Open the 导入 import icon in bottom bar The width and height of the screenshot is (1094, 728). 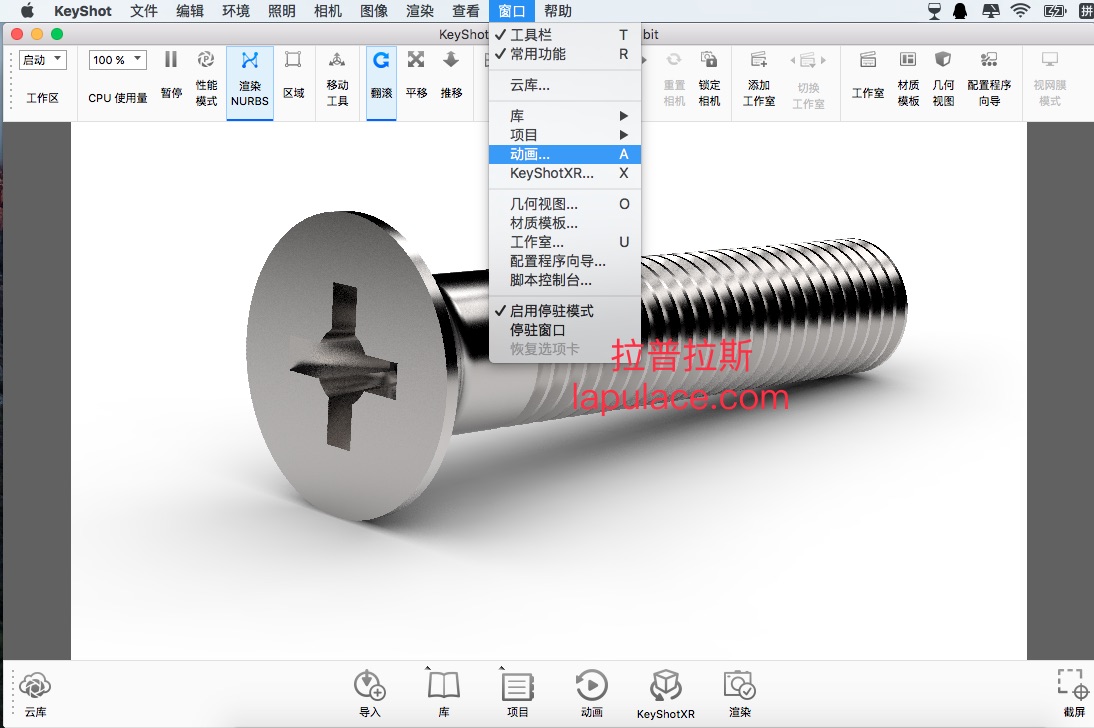pos(369,685)
